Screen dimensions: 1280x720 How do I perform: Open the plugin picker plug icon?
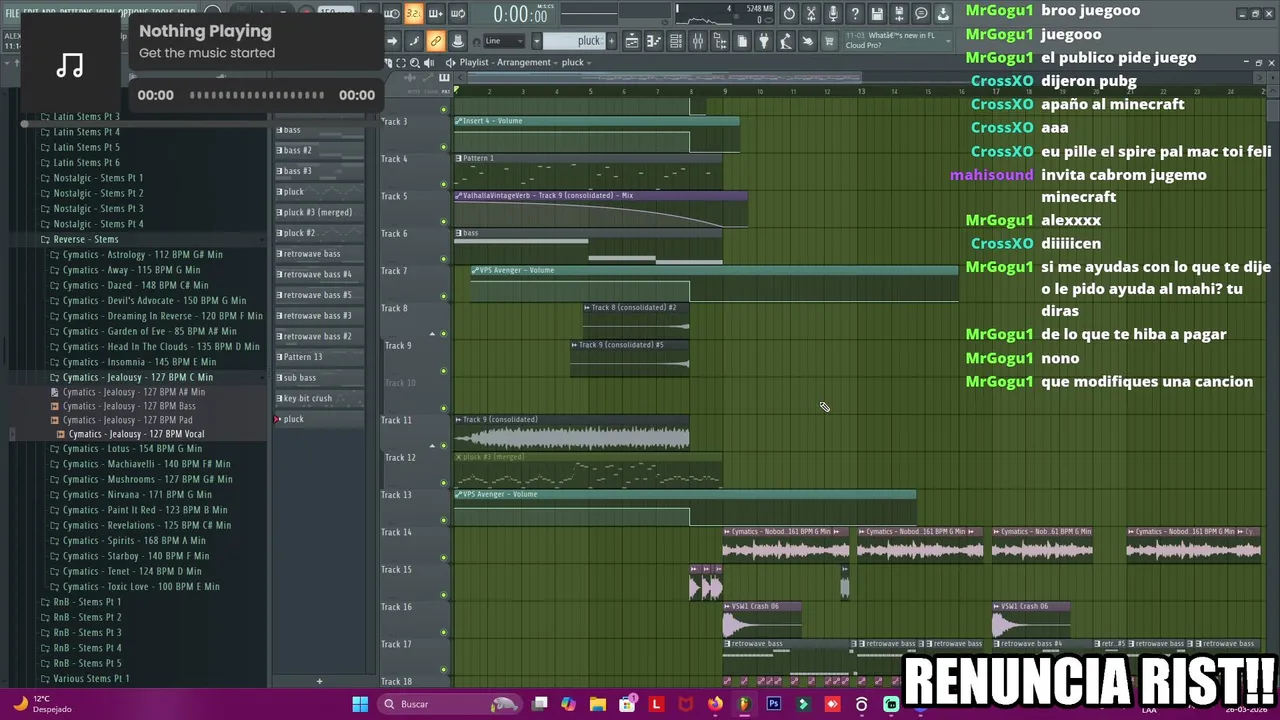[x=764, y=41]
